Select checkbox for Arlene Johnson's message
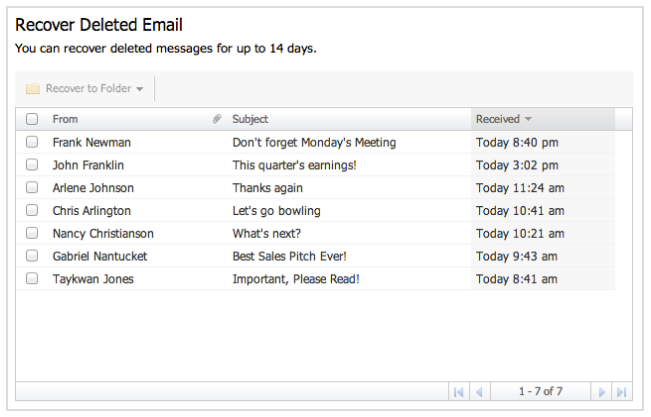This screenshot has height=417, width=651. 32,187
